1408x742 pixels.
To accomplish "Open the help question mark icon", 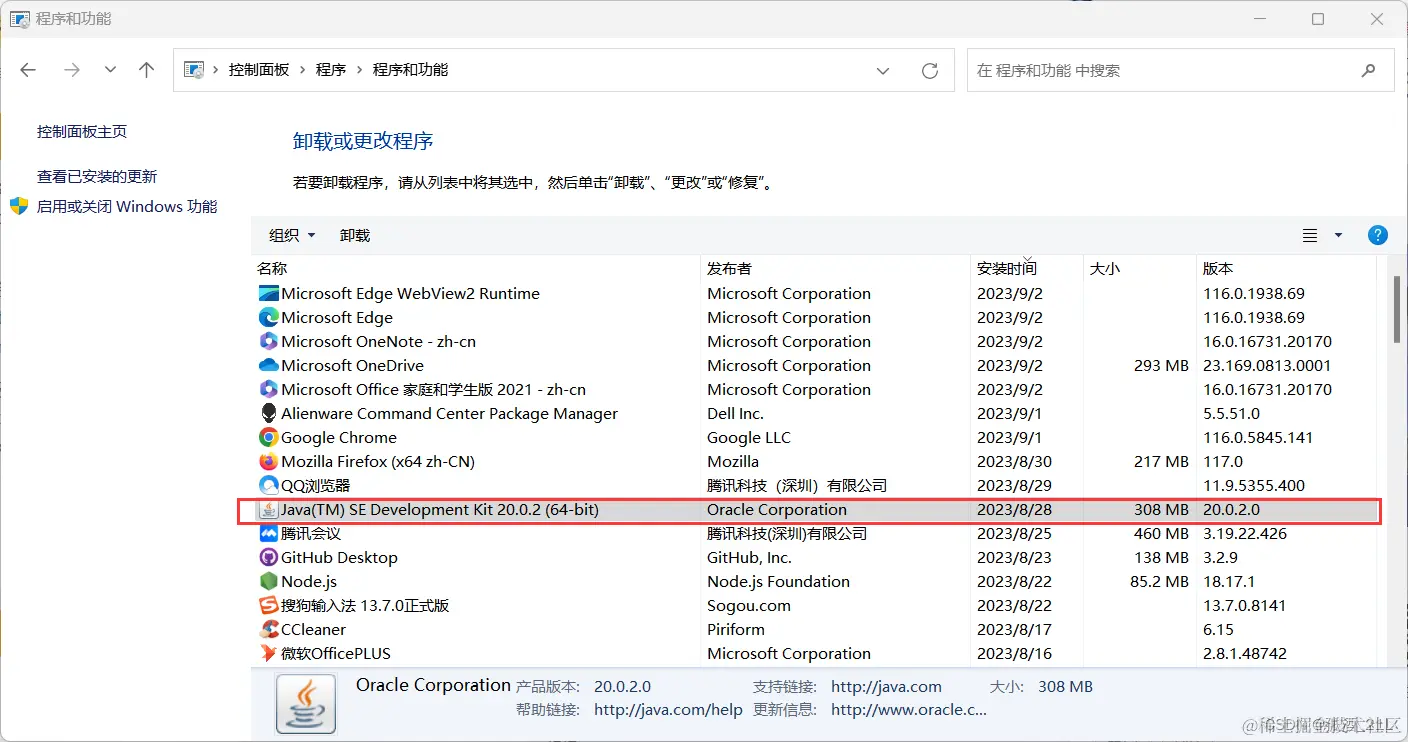I will (x=1377, y=235).
